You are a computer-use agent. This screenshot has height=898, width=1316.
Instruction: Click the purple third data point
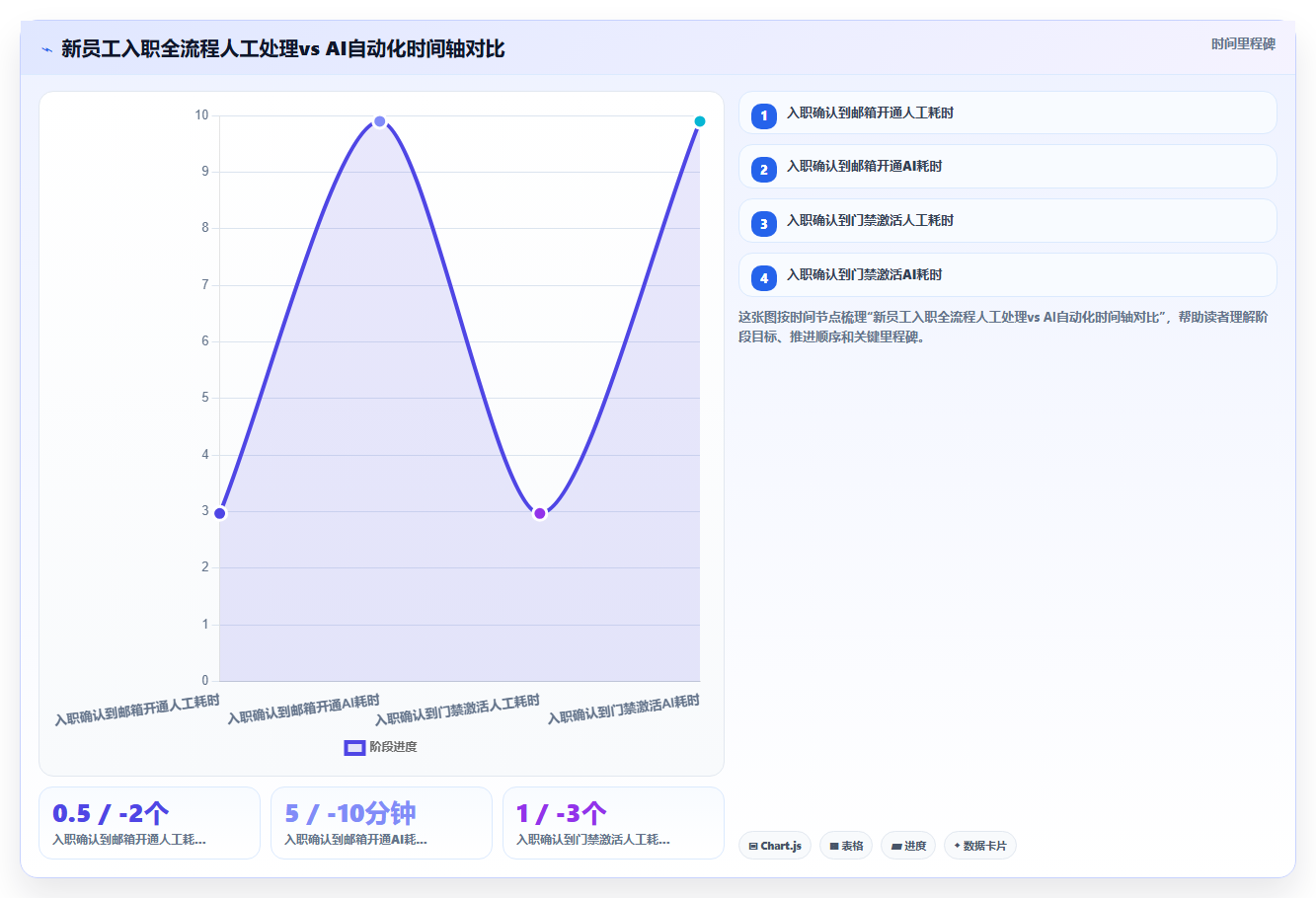pyautogui.click(x=539, y=513)
